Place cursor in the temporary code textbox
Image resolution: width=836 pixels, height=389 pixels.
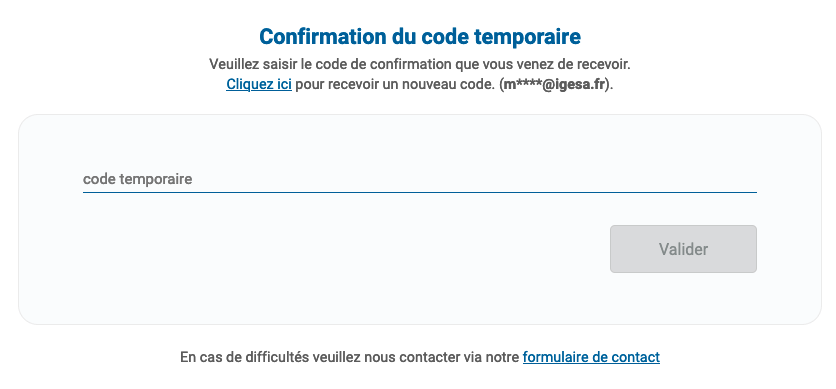420,179
